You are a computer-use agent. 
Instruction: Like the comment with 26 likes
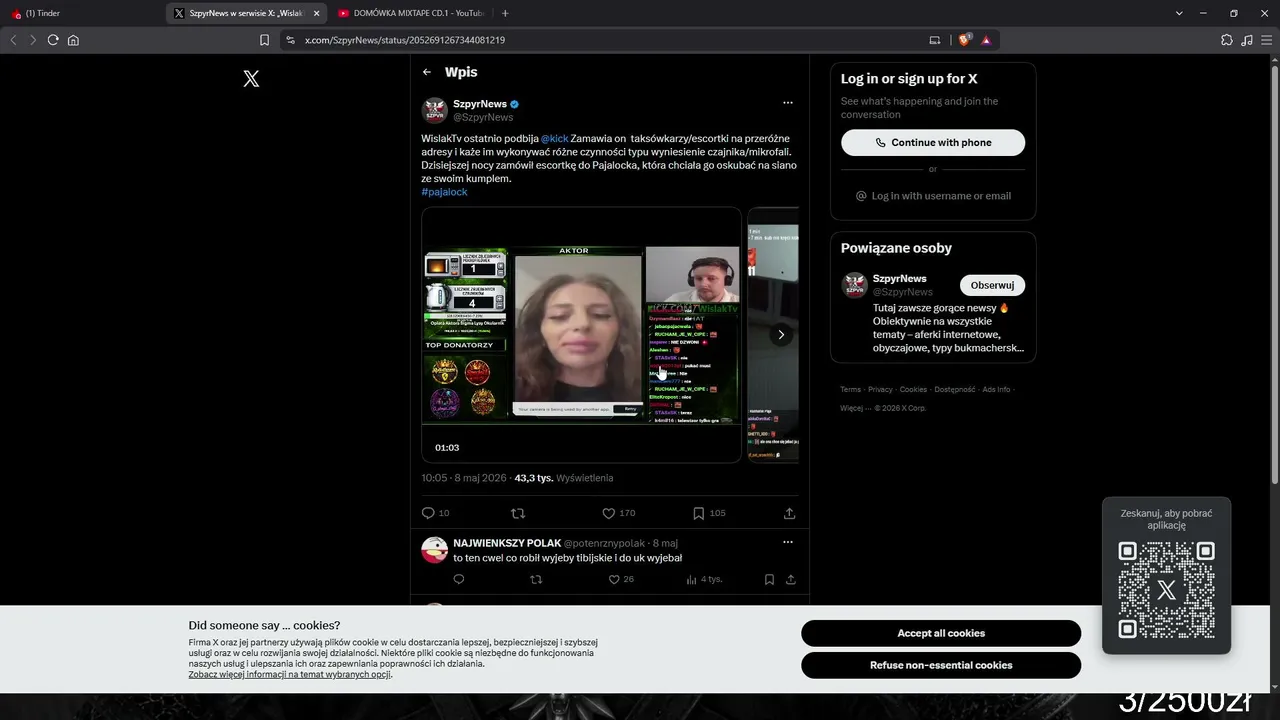point(613,579)
